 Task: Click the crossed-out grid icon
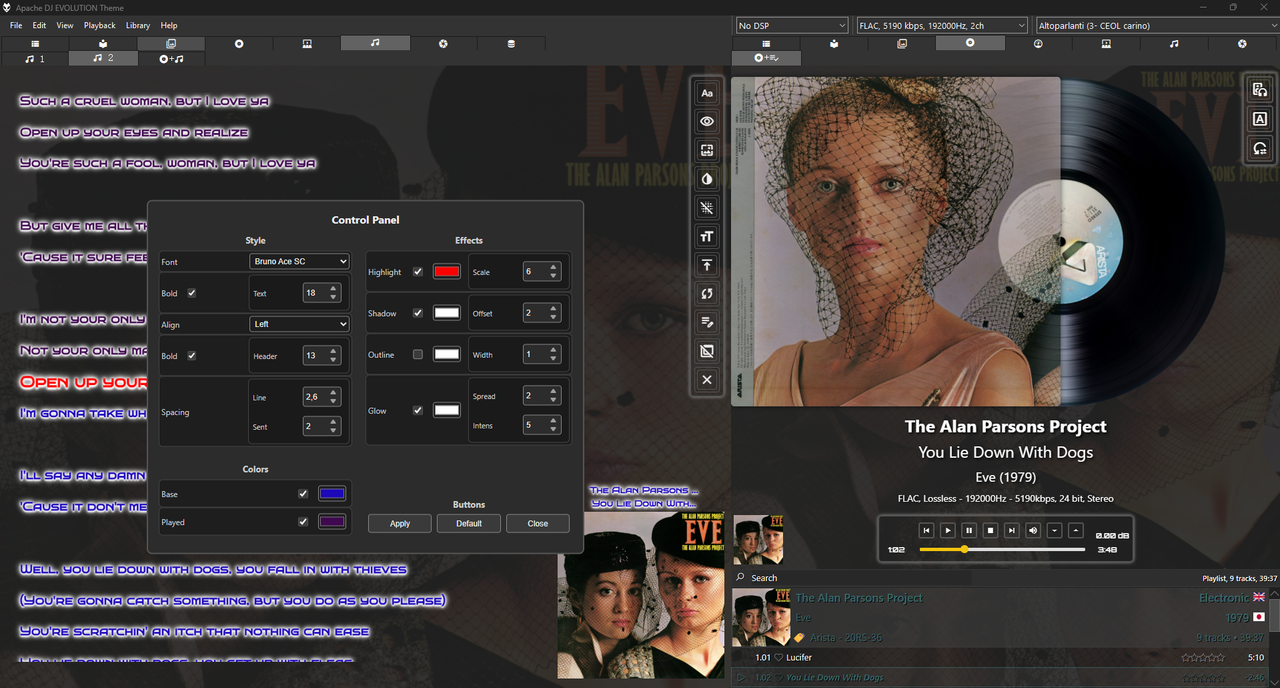point(707,208)
